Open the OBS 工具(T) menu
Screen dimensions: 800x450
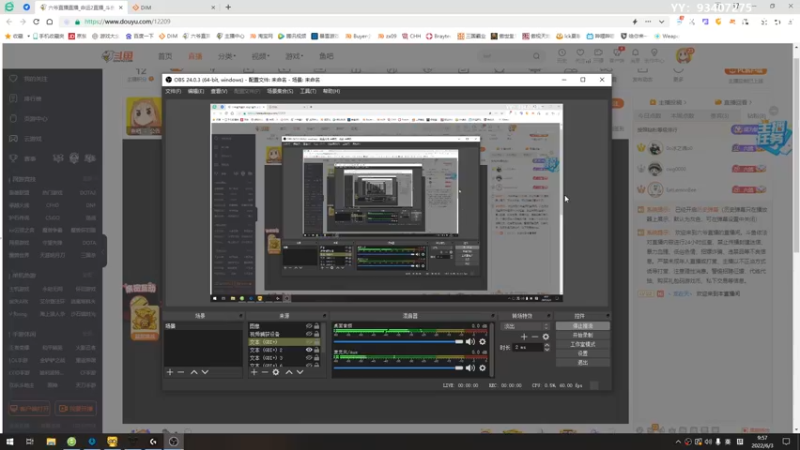[308, 91]
